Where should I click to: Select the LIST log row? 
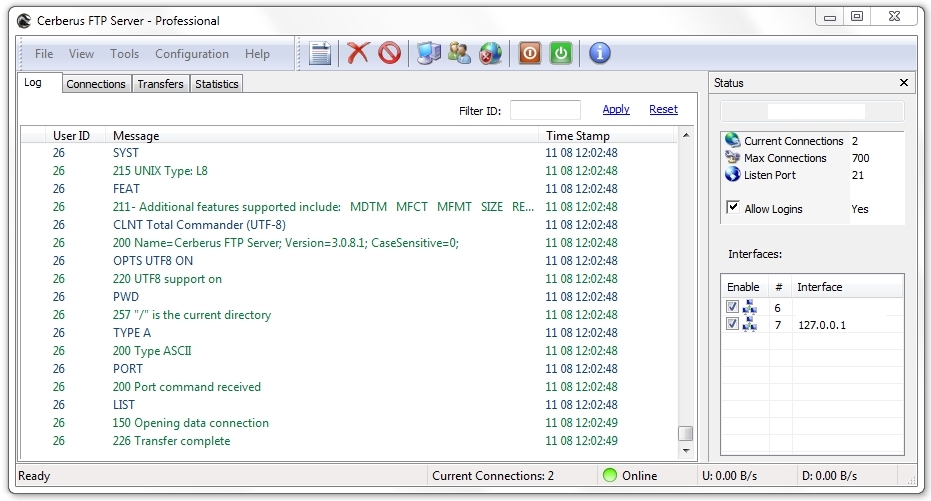349,405
